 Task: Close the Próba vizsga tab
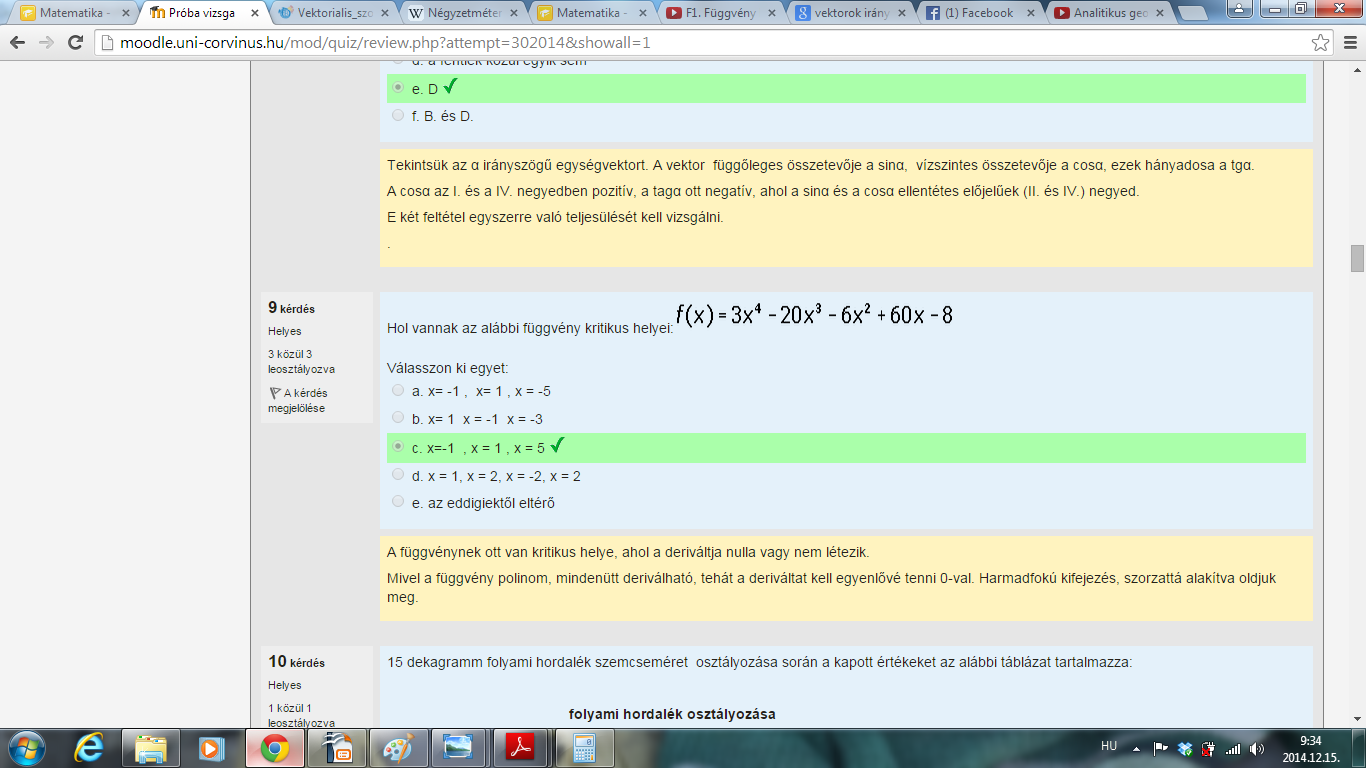pyautogui.click(x=255, y=13)
